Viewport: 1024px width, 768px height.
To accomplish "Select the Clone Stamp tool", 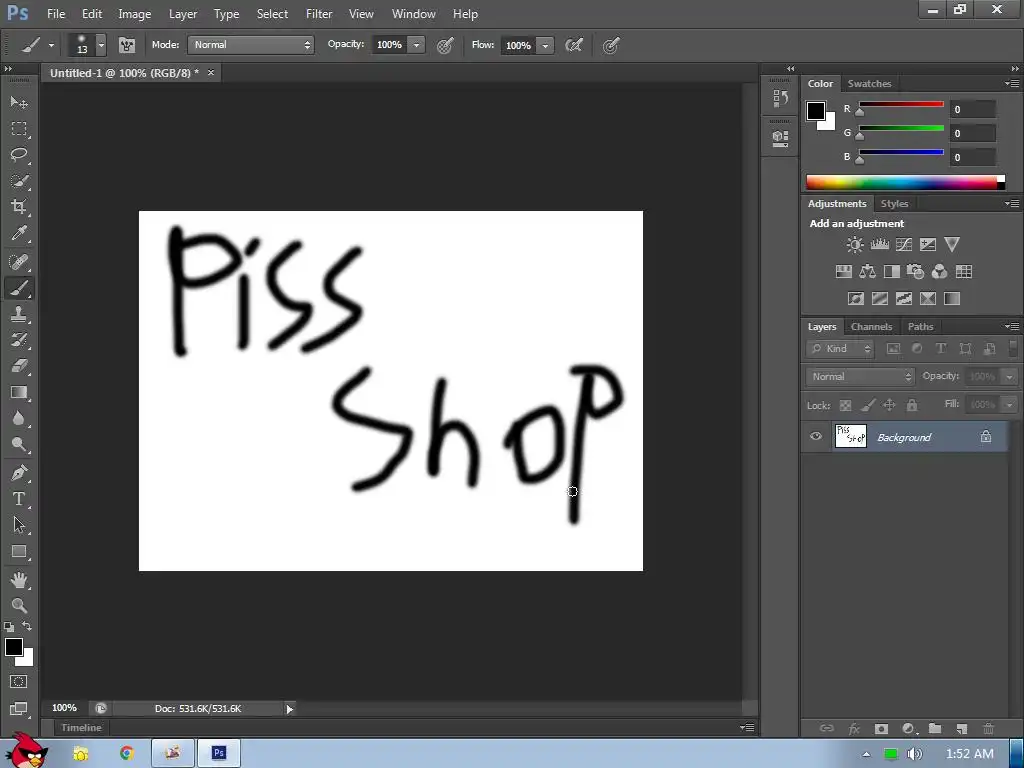I will (x=19, y=314).
